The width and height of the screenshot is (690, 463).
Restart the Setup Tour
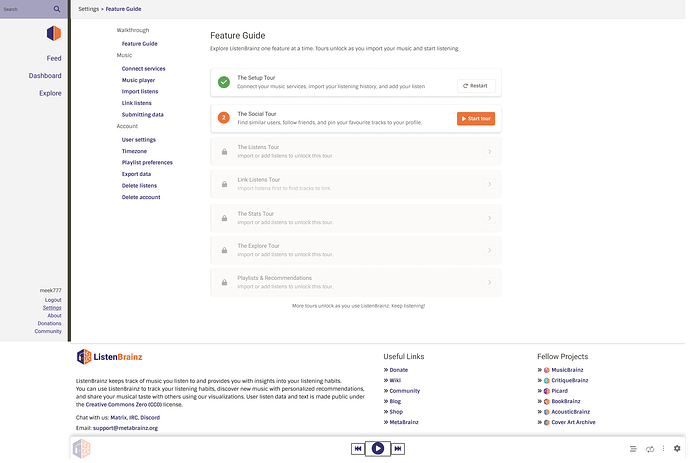(x=476, y=86)
